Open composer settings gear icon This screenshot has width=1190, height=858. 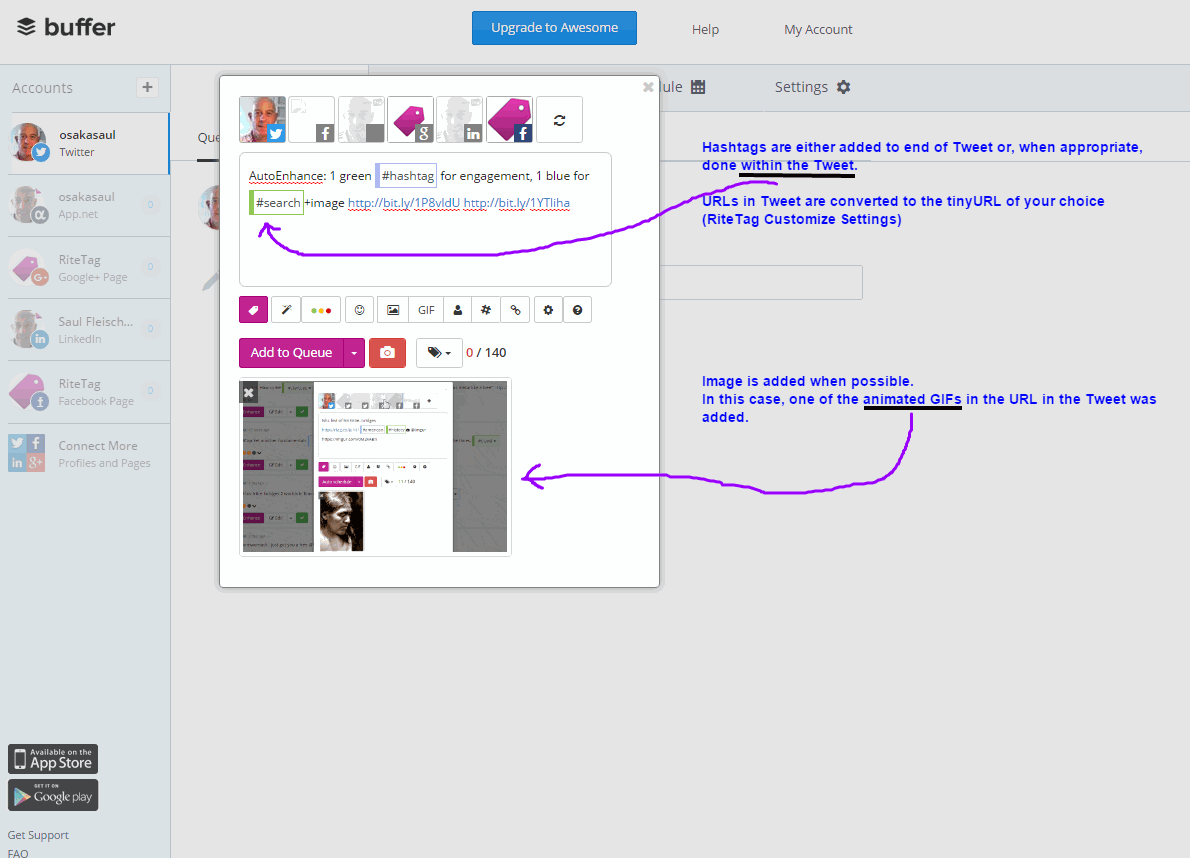click(x=548, y=310)
